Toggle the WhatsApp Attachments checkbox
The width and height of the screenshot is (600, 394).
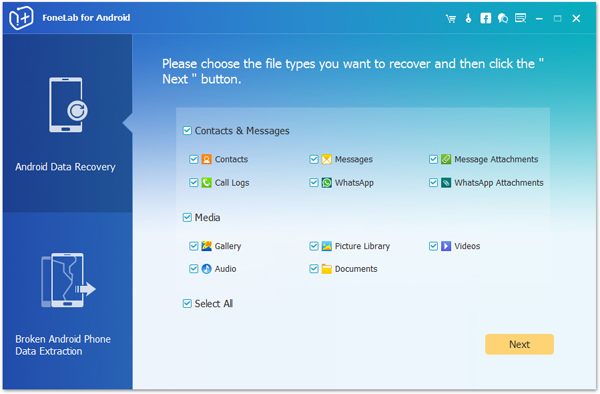pyautogui.click(x=433, y=183)
